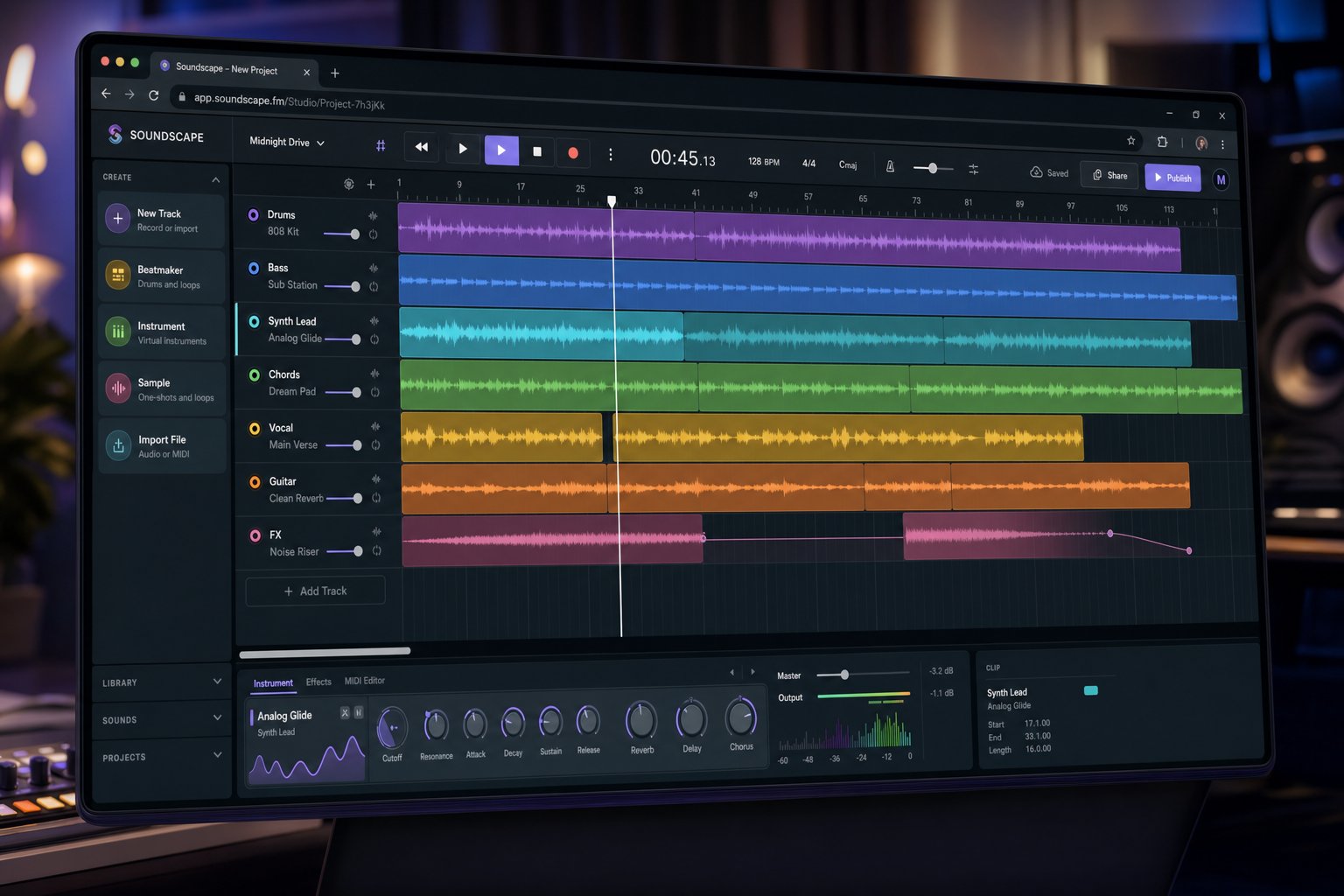Click the waveform icon on the Bass track
Screen dimensions: 1344x896
[374, 269]
